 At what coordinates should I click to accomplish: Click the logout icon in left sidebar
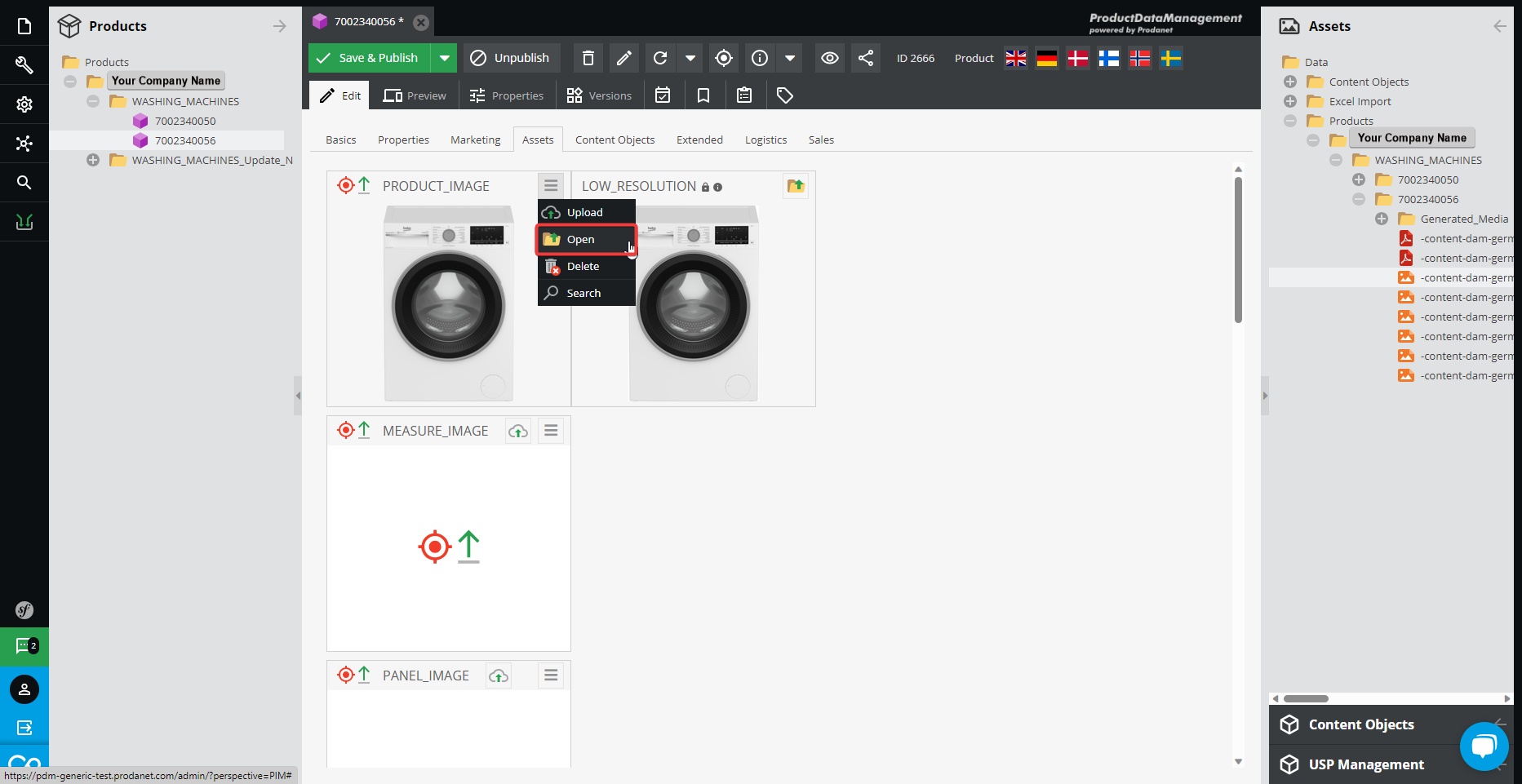tap(24, 728)
